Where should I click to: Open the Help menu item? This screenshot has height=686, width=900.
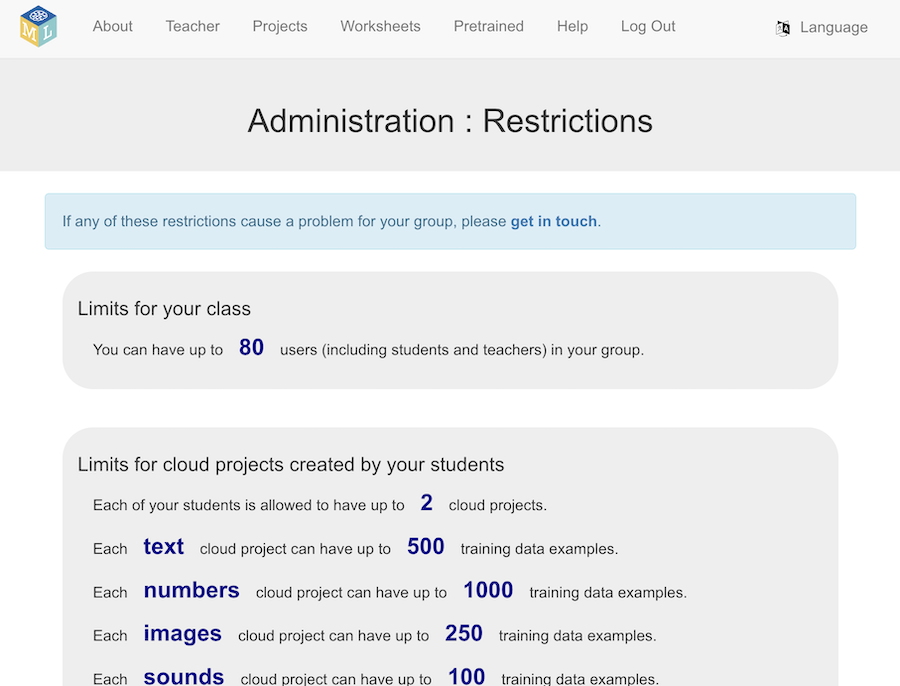[x=572, y=26]
